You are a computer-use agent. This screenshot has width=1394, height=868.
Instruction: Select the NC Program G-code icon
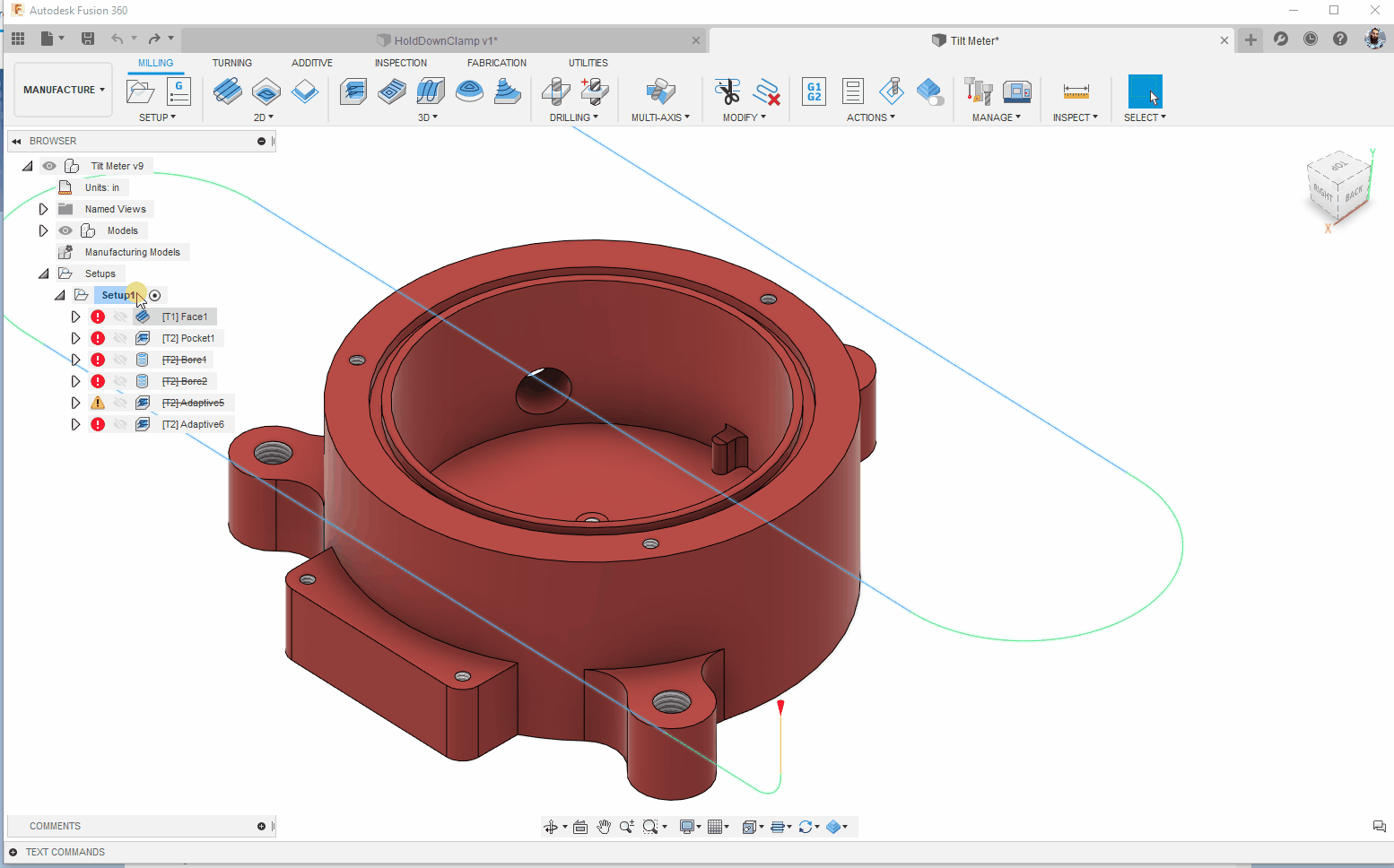pos(179,91)
